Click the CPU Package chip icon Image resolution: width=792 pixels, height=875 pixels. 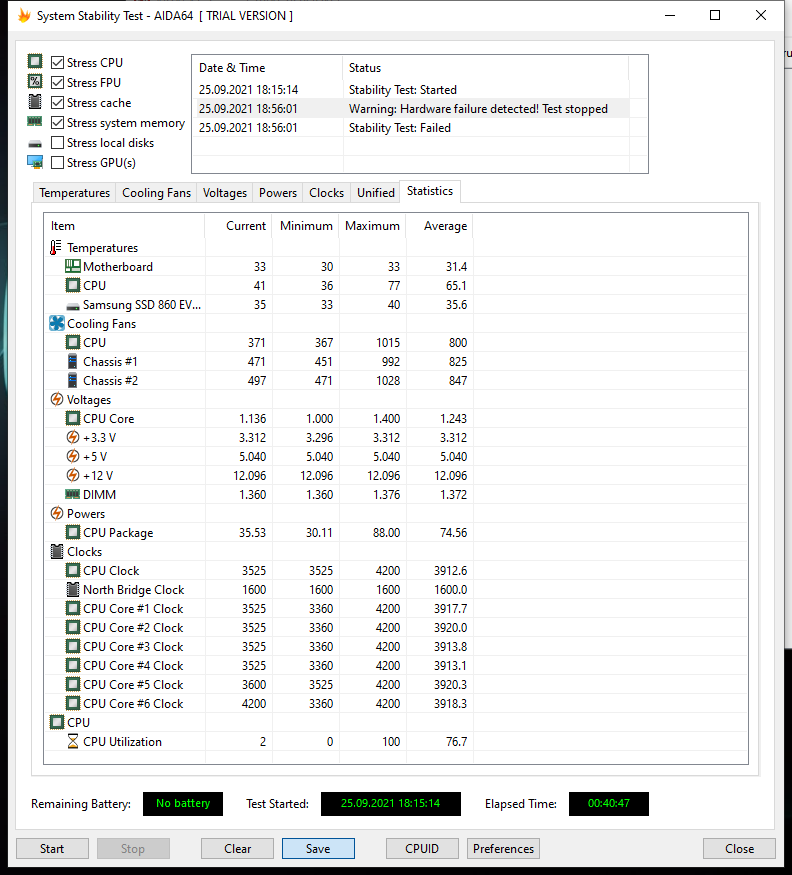73,532
